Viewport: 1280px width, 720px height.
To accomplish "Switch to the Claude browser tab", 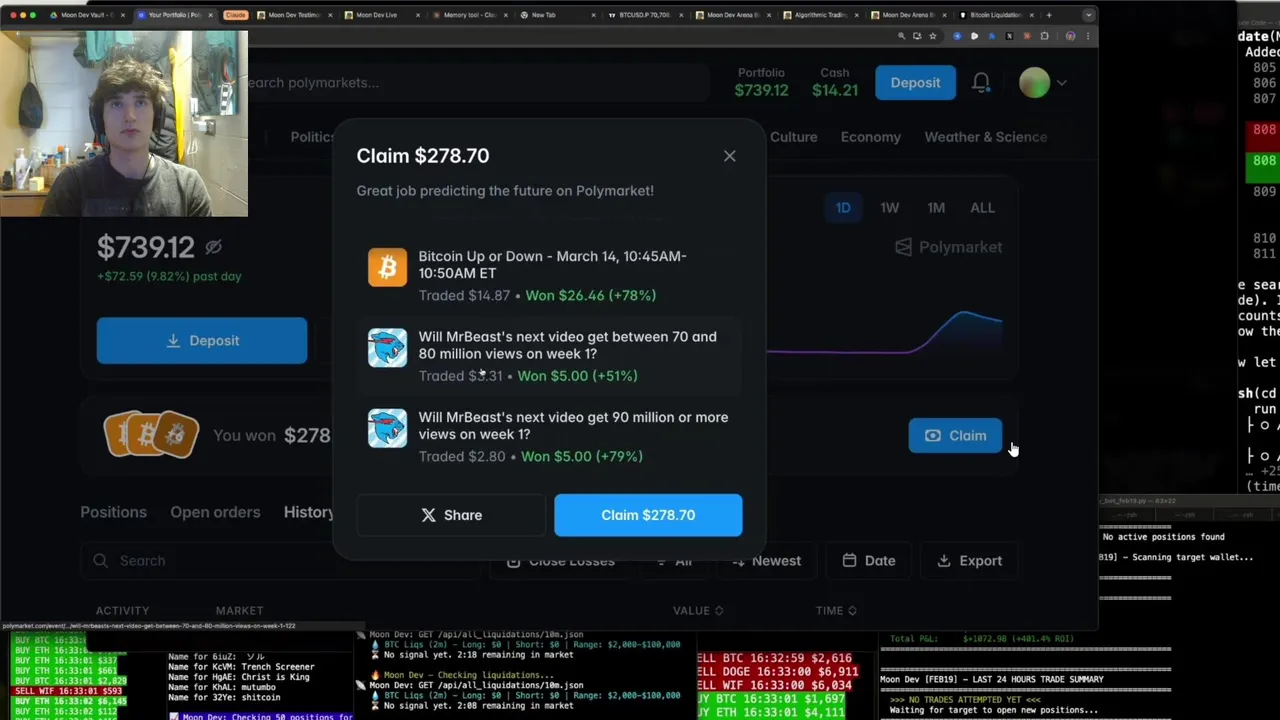I will point(235,15).
